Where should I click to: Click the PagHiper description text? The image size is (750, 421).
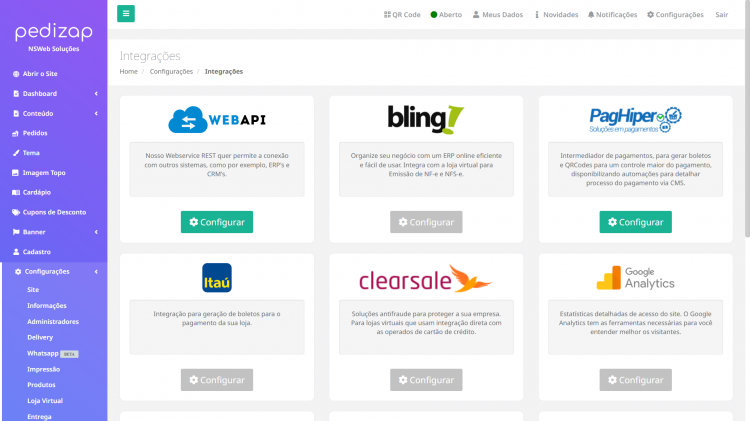click(x=635, y=169)
